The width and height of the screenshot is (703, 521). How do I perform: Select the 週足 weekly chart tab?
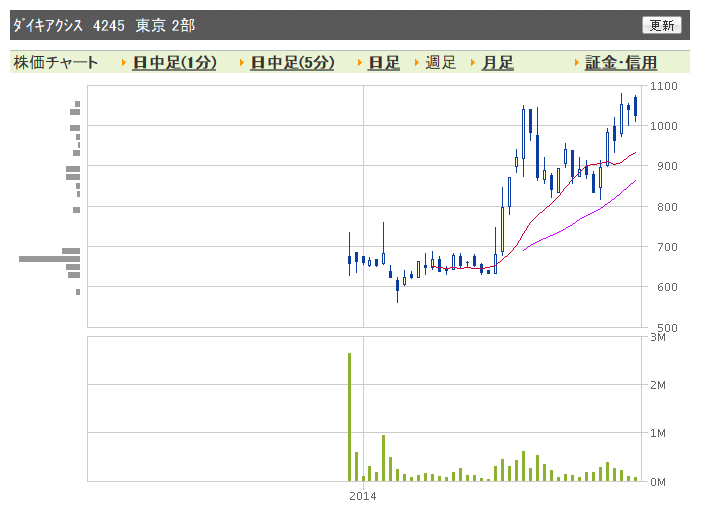tap(440, 62)
